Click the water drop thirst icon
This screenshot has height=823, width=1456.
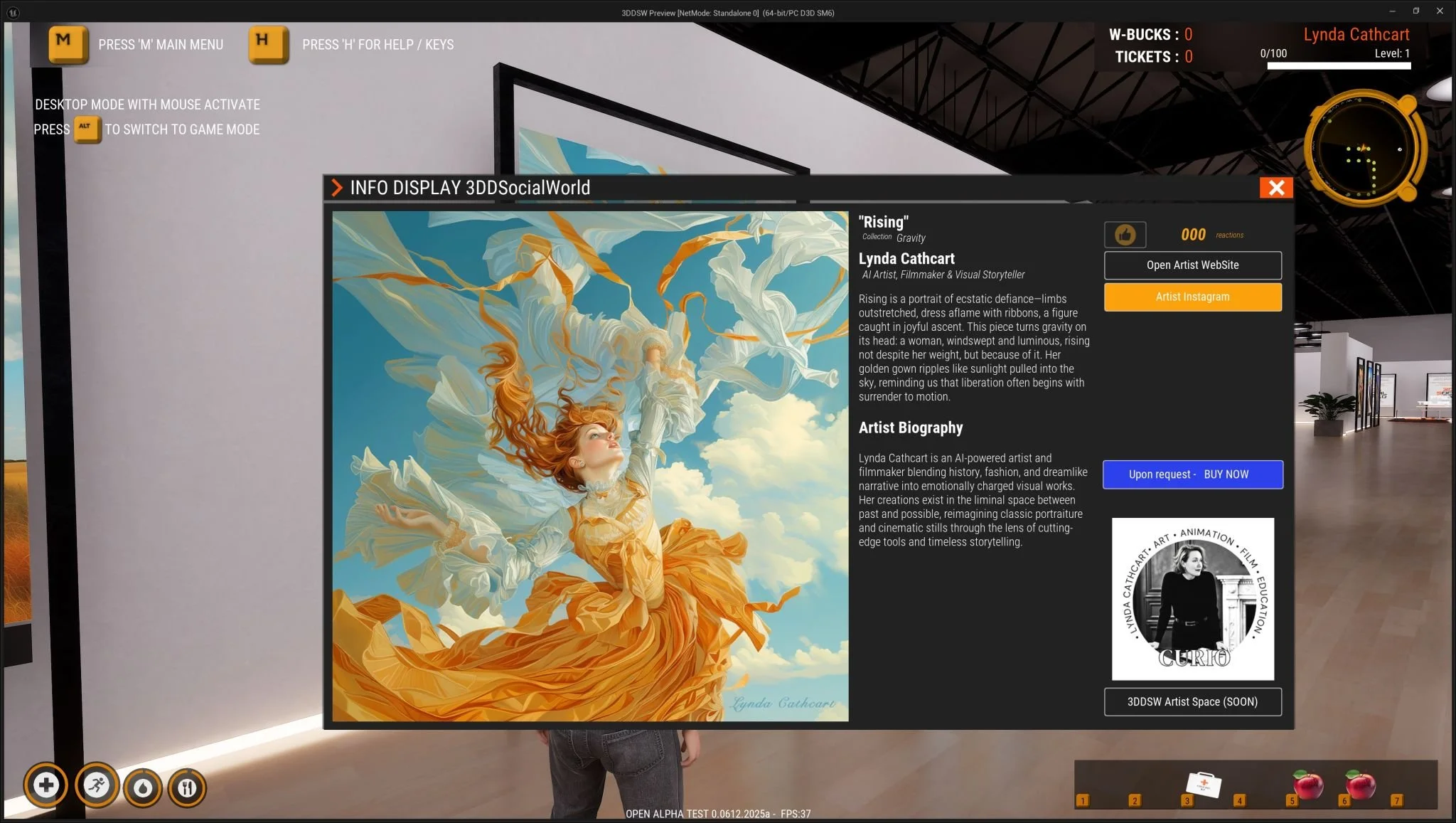tap(143, 788)
